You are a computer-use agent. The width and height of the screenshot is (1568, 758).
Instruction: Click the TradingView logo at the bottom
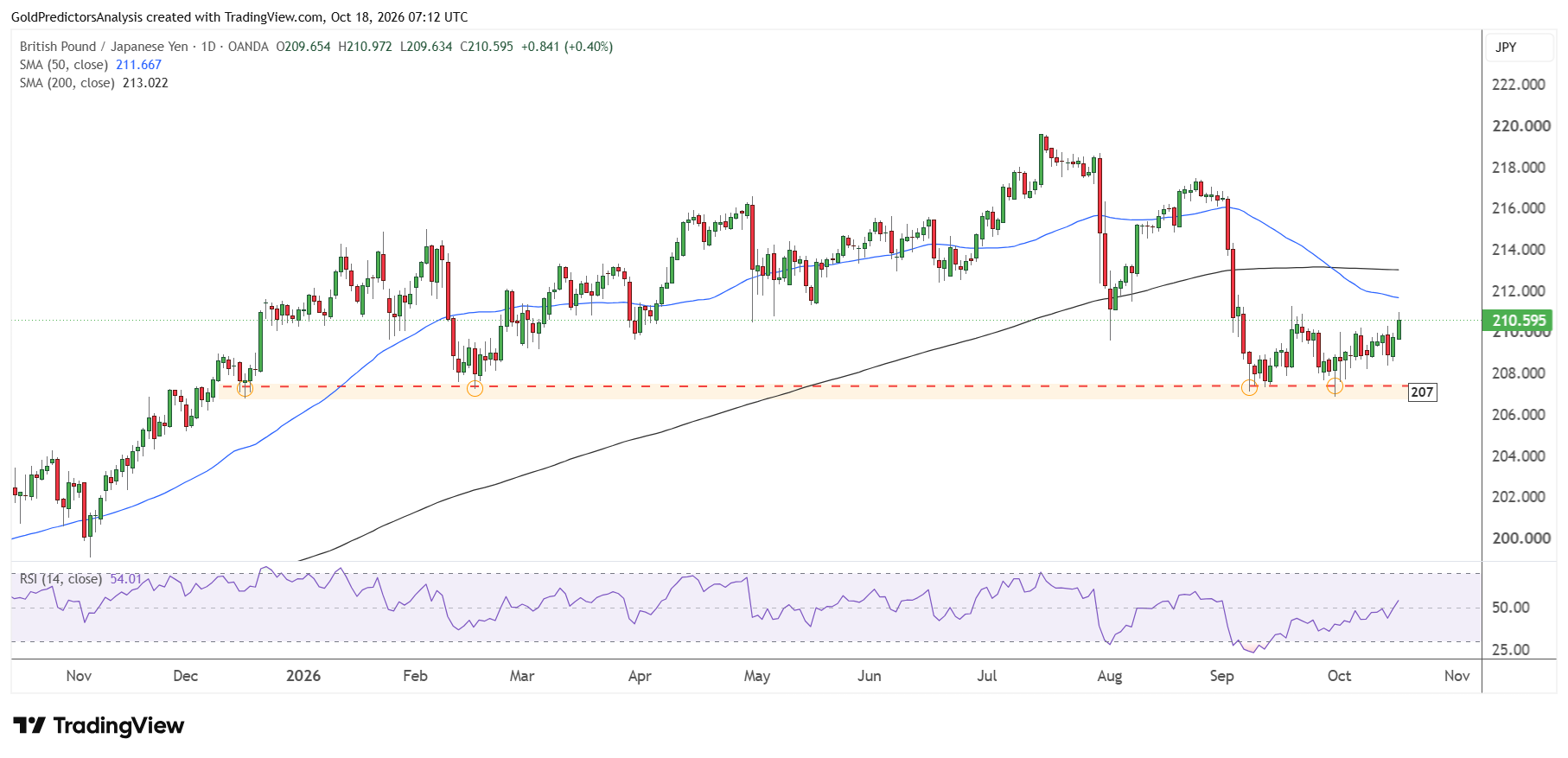pos(99,725)
